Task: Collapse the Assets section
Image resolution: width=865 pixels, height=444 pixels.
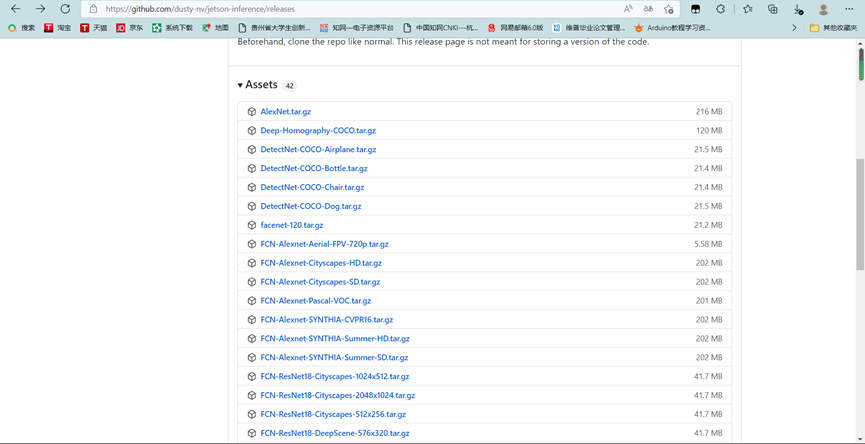Action: [258, 85]
